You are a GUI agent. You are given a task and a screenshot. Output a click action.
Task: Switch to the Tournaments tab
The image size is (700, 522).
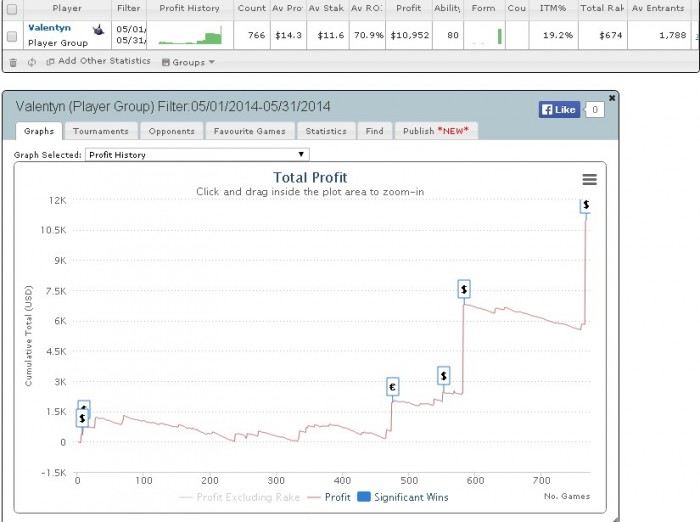[100, 131]
